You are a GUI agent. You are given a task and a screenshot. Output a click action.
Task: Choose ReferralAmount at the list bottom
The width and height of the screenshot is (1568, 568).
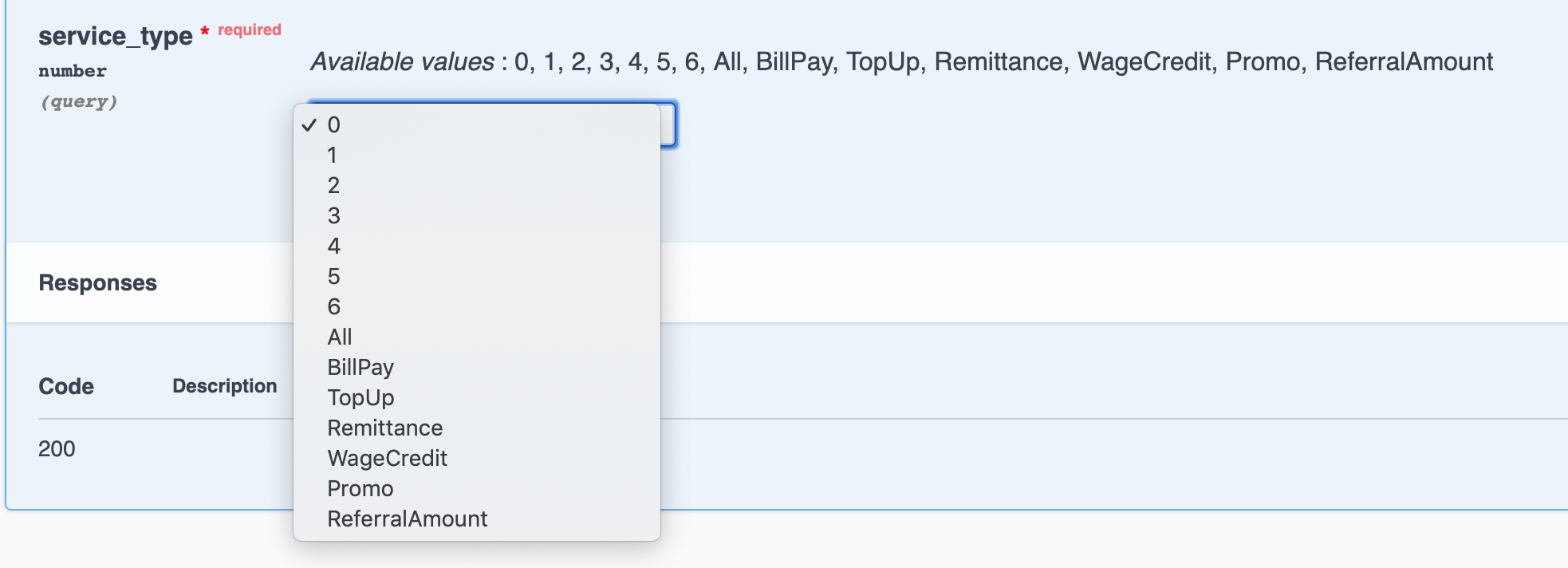point(408,519)
